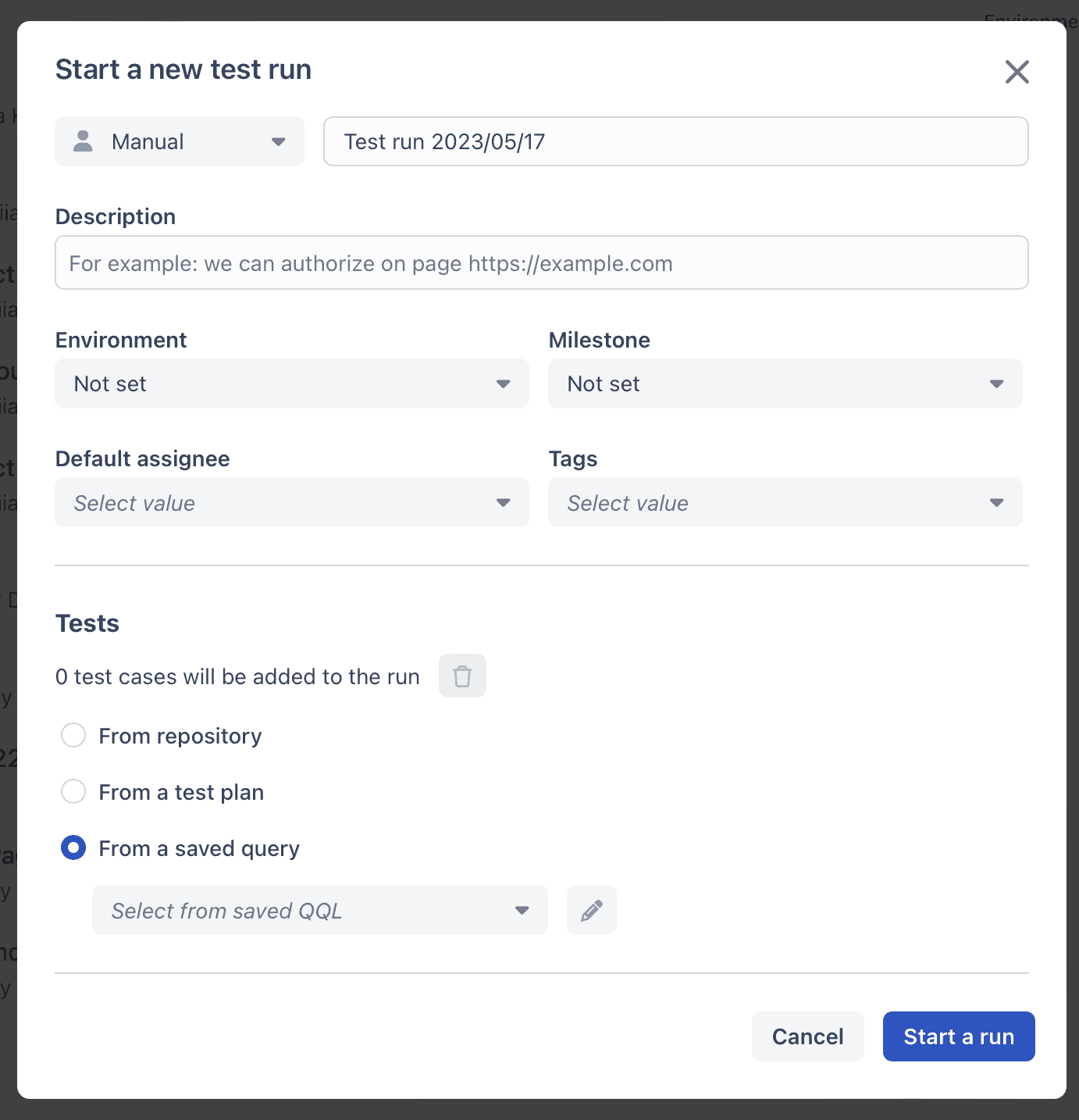Click the Start a run button

[x=959, y=1036]
